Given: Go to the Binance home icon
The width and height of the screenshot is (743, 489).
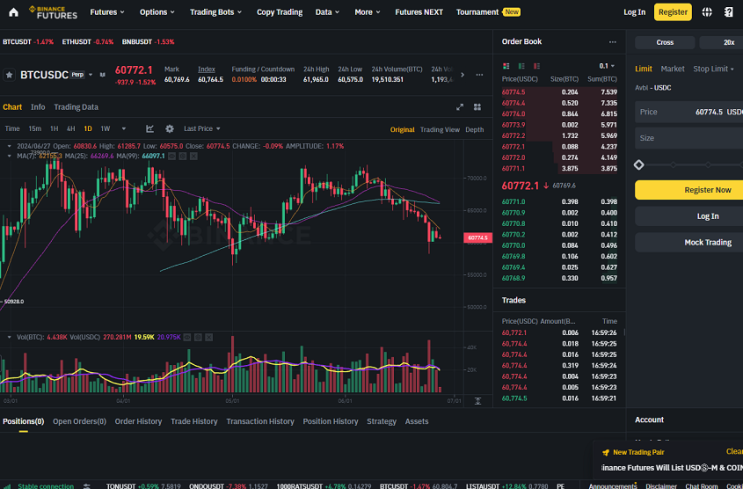Looking at the screenshot, I should 13,12.
